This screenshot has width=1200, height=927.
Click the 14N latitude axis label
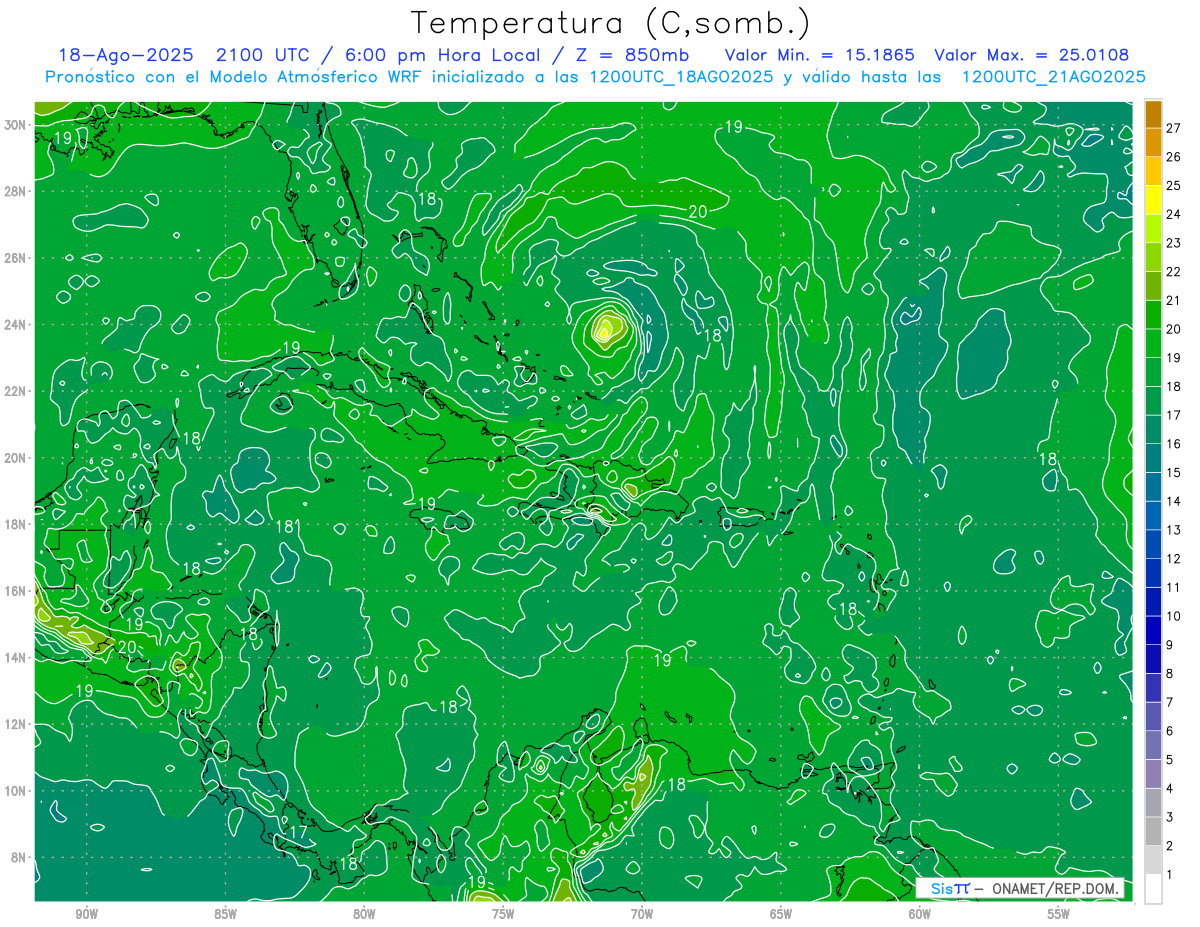[x=15, y=658]
